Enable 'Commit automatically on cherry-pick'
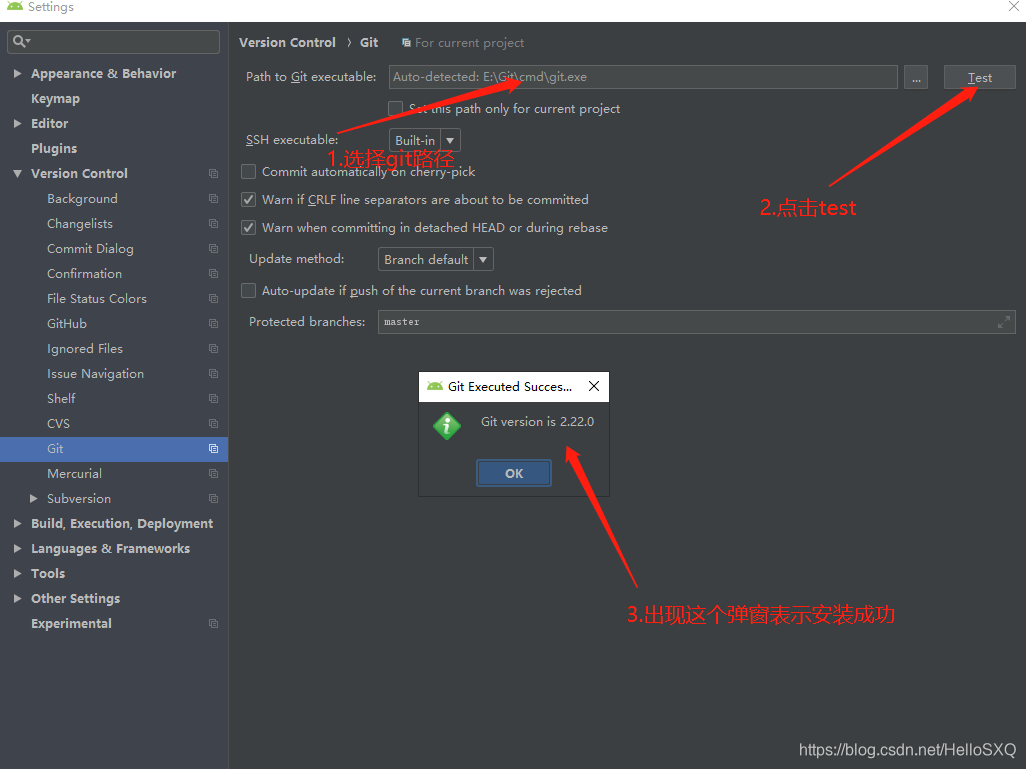The height and width of the screenshot is (769, 1026). 249,171
